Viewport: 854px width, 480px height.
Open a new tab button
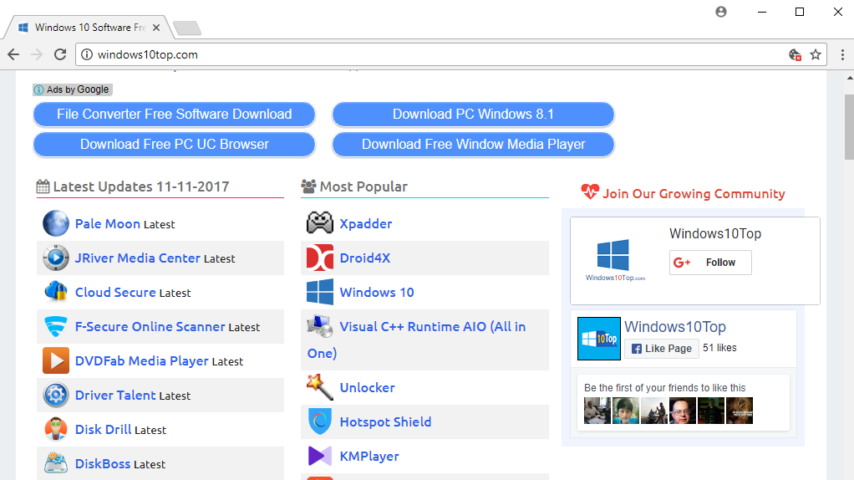click(x=187, y=28)
